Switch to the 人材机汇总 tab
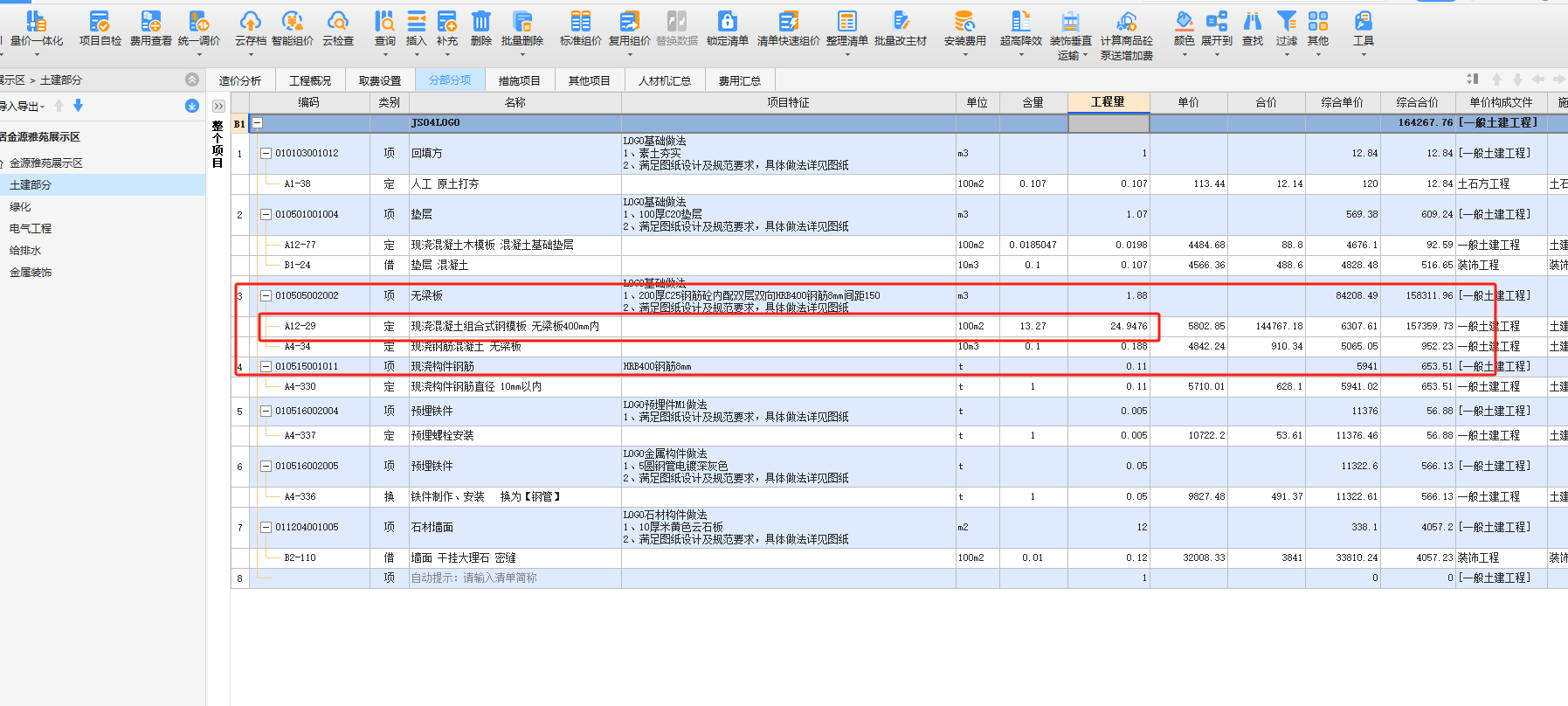1568x706 pixels. [664, 80]
